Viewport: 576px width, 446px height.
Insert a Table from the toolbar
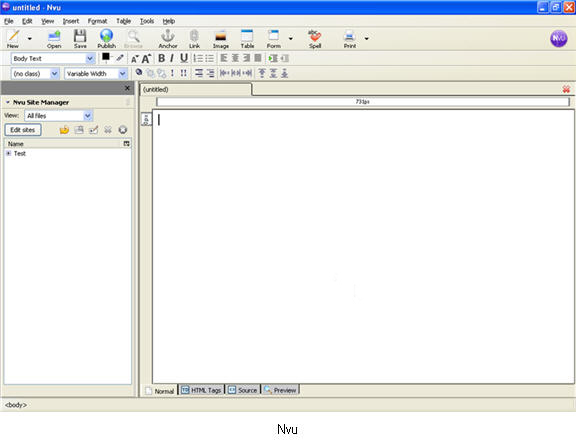click(247, 39)
